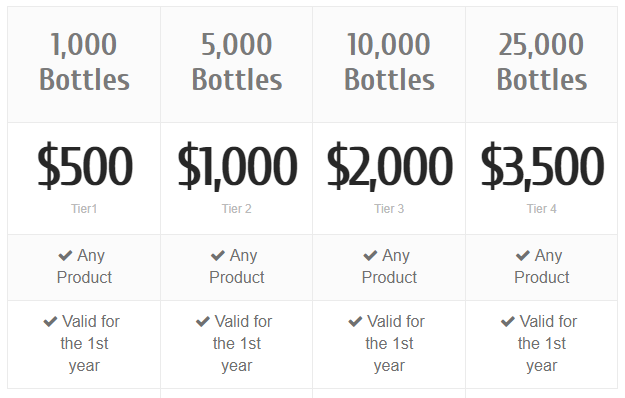Click the Tier1 label

(x=84, y=208)
